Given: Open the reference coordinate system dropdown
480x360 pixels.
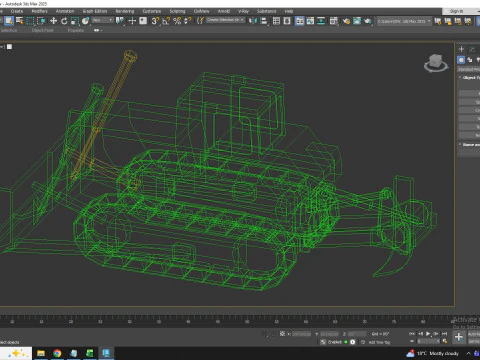Looking at the screenshot, I should pyautogui.click(x=103, y=21).
